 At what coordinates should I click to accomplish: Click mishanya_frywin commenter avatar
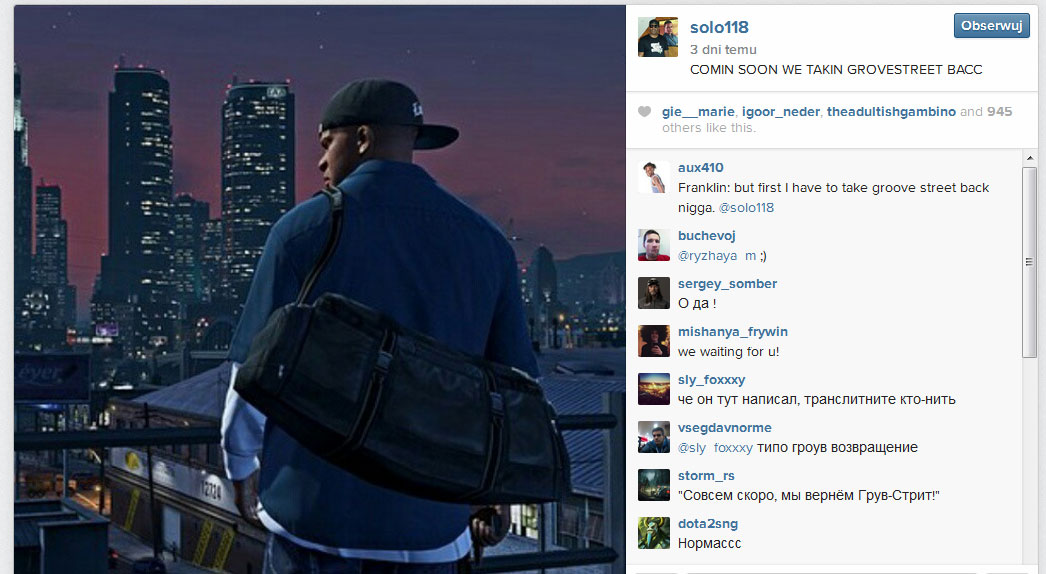point(654,341)
